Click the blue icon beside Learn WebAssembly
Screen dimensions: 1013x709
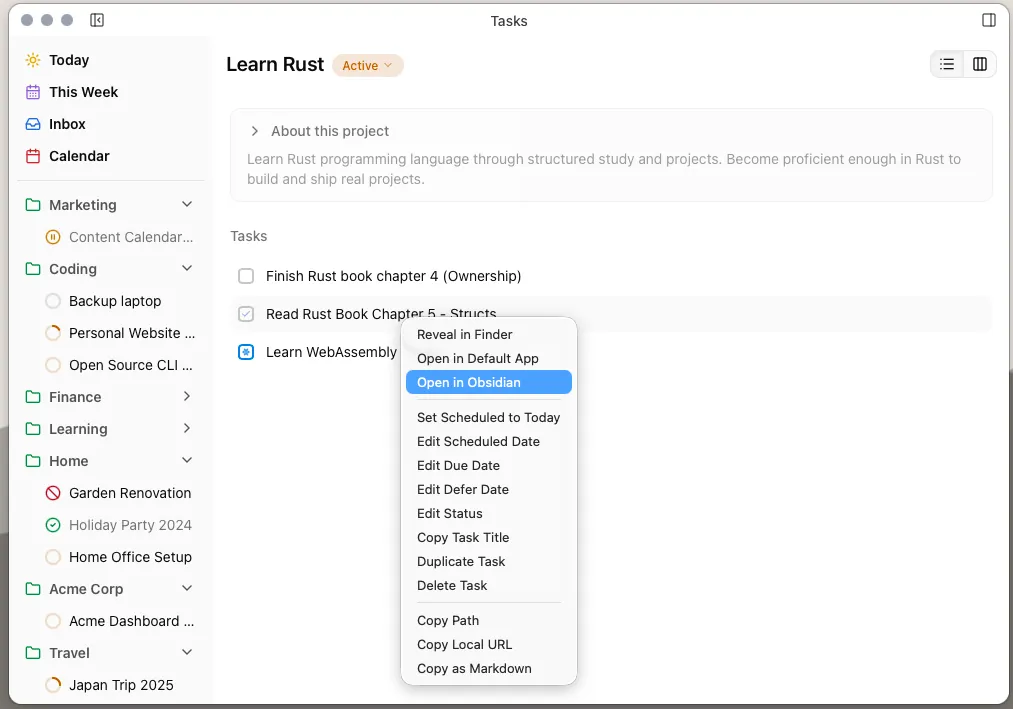tap(246, 352)
